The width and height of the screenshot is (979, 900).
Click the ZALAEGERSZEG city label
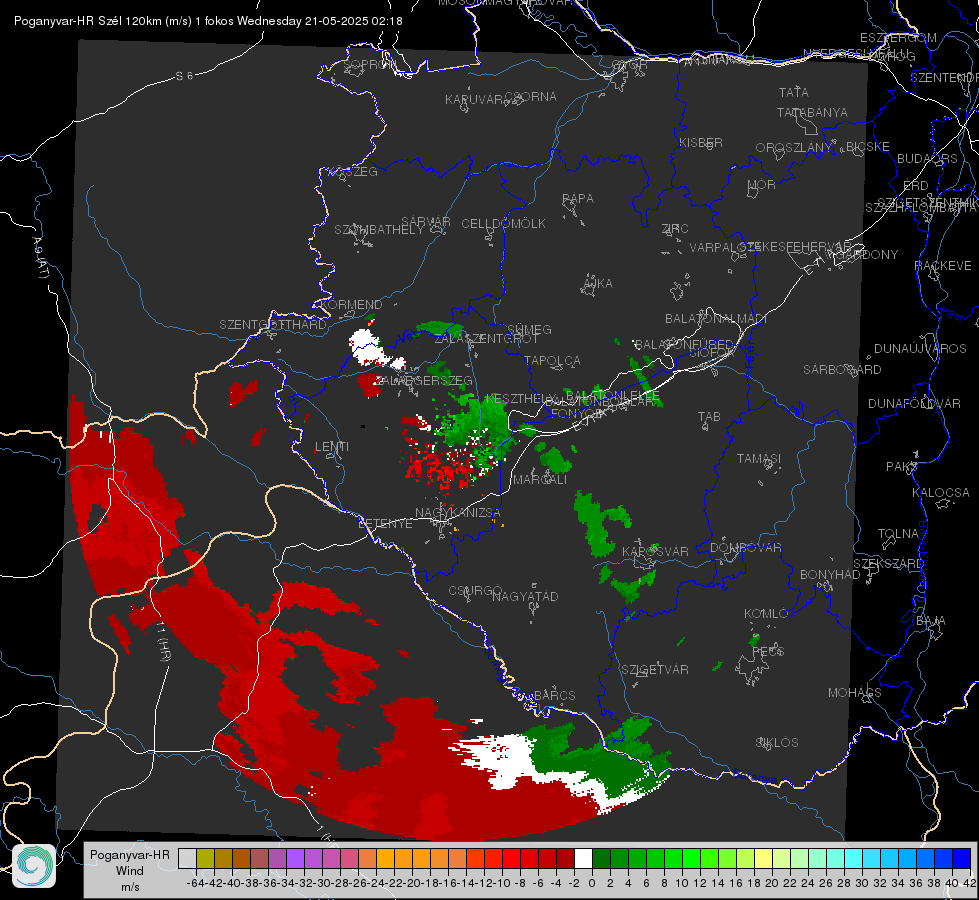423,380
